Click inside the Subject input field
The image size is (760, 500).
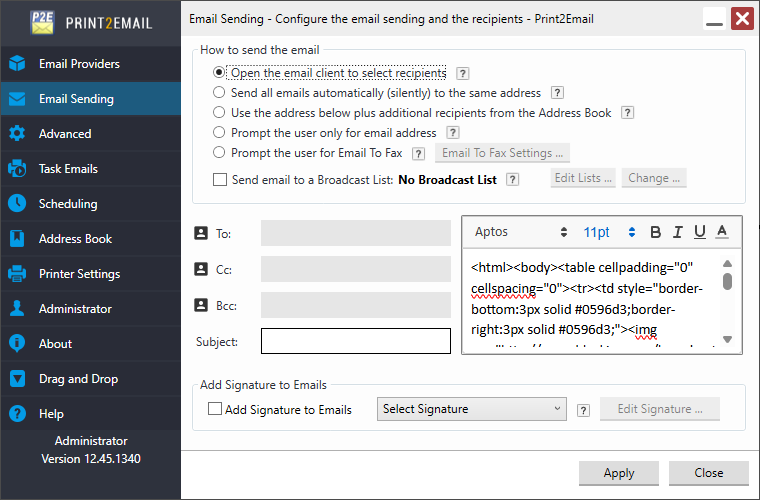tap(356, 341)
